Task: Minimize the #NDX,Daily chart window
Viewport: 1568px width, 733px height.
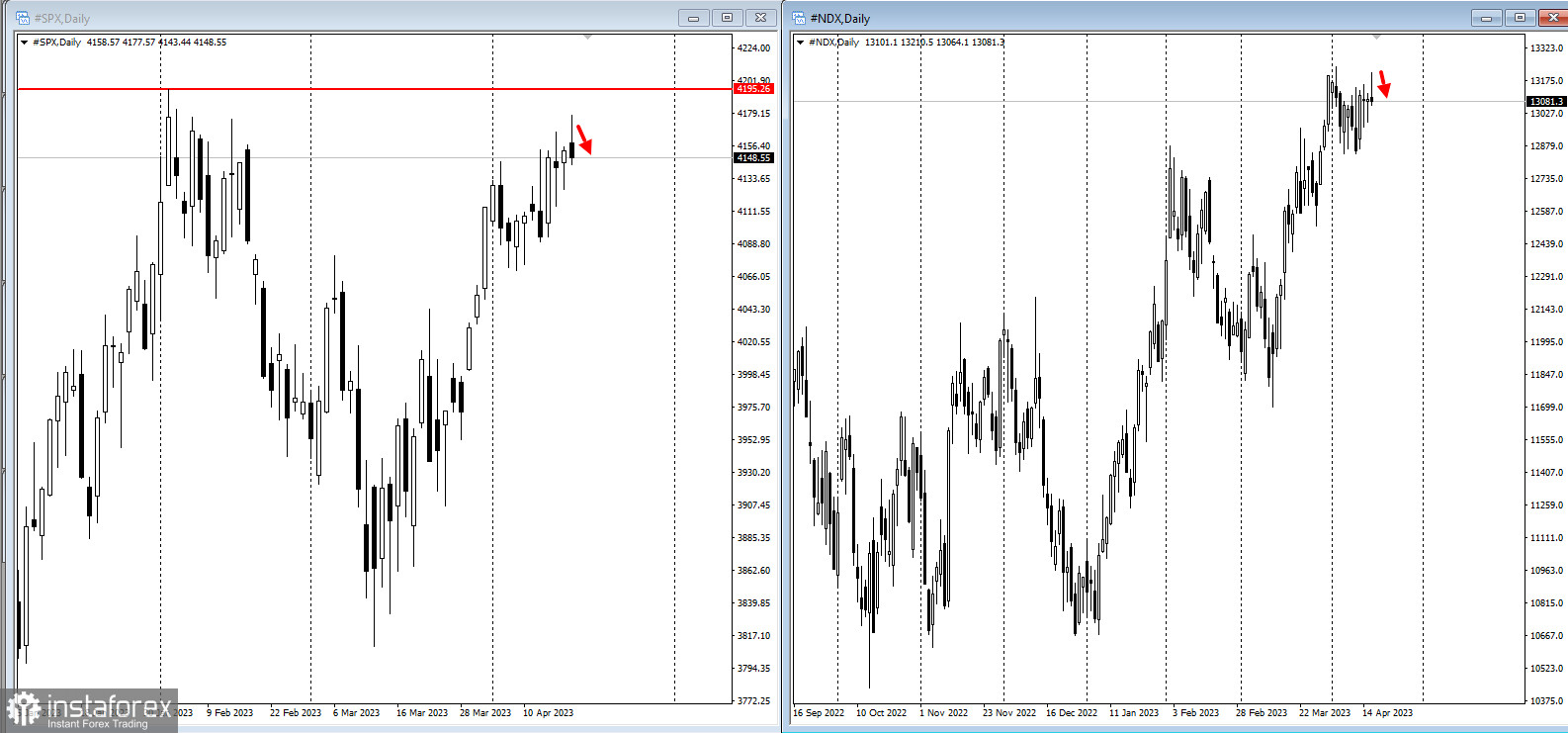Action: point(1486,18)
